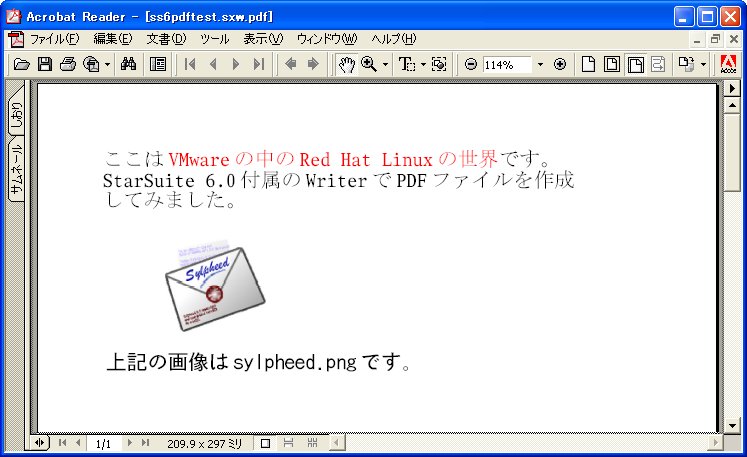Go to last page in status bar
747x457 pixels.
(x=145, y=443)
